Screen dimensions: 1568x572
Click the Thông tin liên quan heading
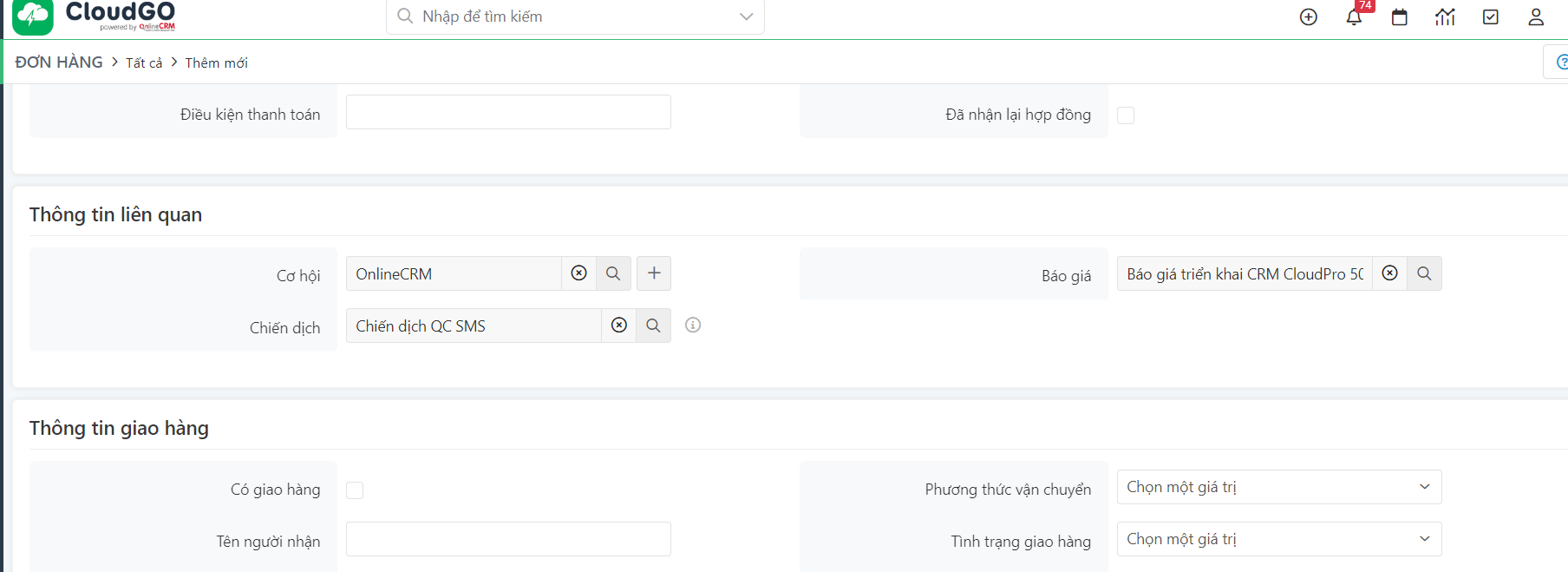(x=115, y=214)
